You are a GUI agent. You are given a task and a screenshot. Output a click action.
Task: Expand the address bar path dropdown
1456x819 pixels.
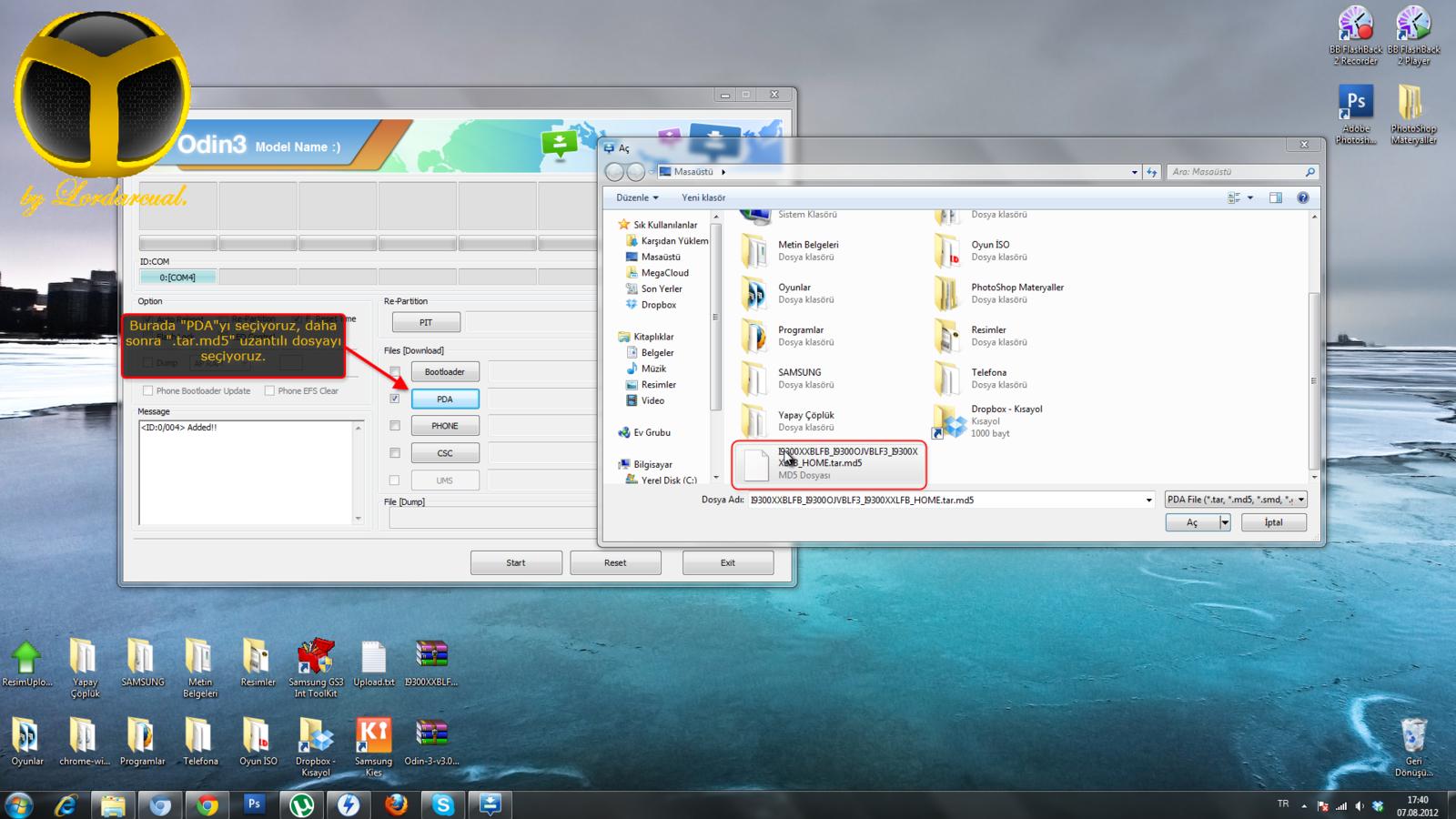click(x=1135, y=171)
